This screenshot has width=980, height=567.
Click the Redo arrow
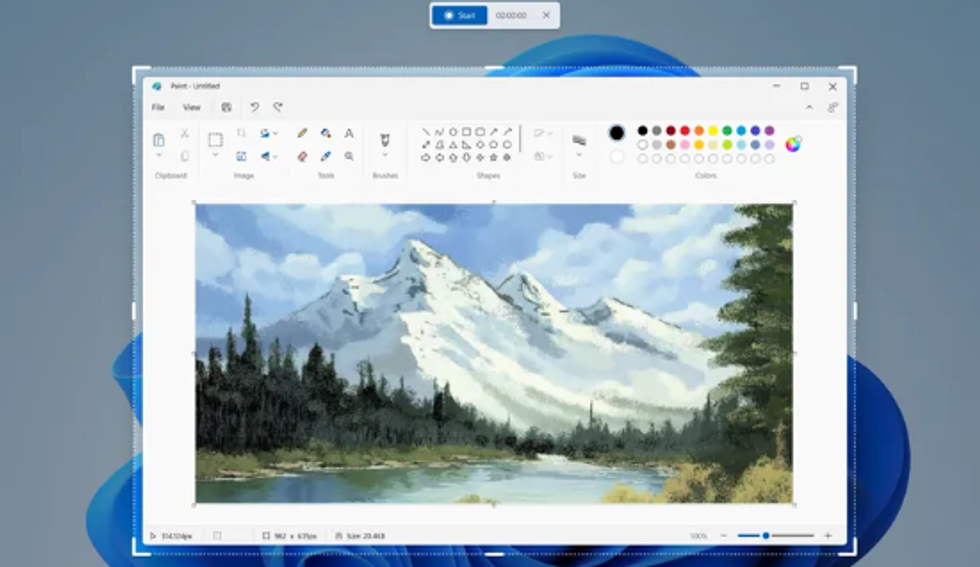coord(278,107)
